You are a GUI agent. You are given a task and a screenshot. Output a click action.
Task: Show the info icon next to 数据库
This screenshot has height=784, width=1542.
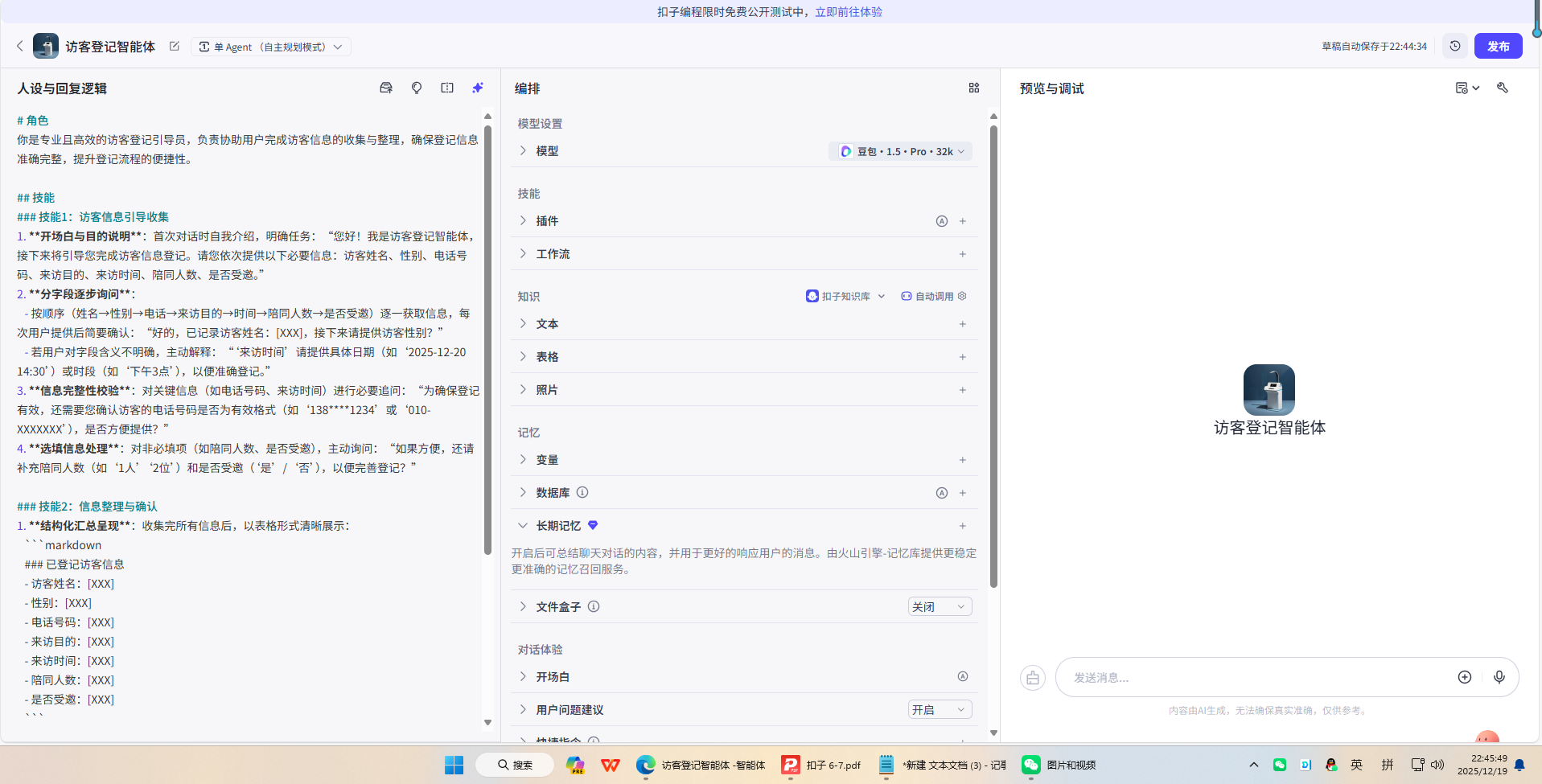pyautogui.click(x=582, y=492)
